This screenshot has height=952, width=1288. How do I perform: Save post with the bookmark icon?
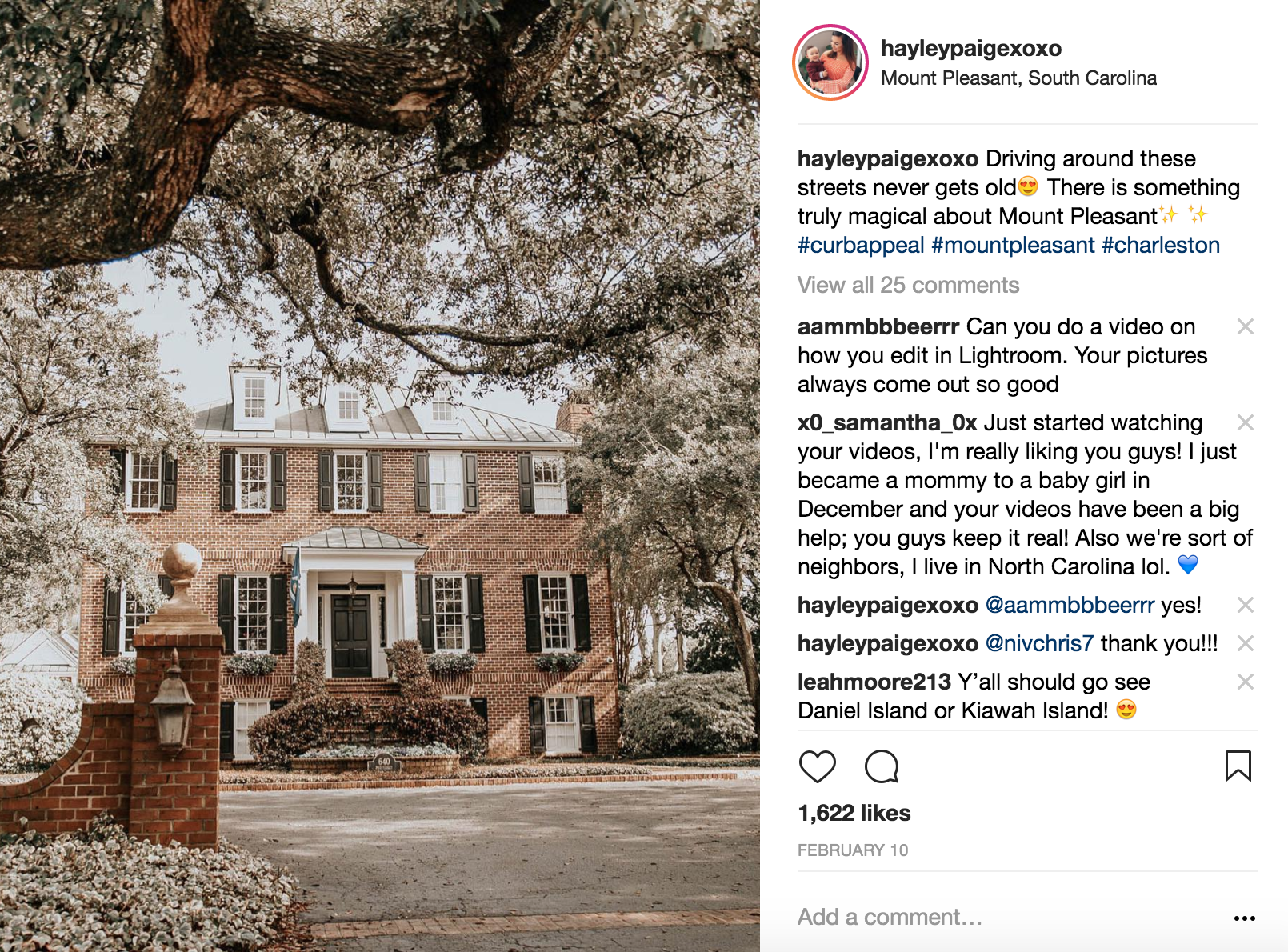point(1238,766)
